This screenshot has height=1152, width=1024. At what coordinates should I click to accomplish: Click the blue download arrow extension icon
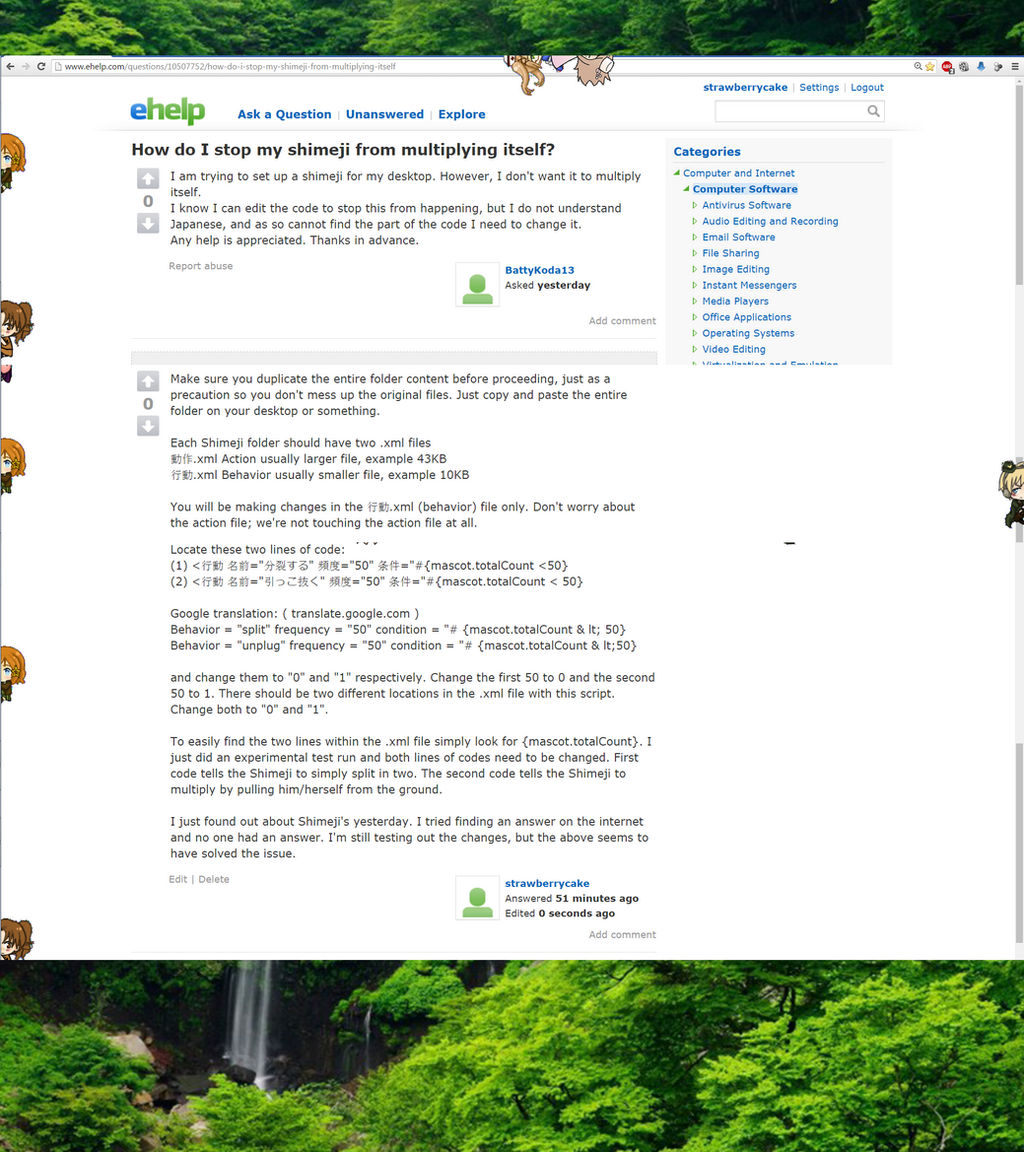pyautogui.click(x=981, y=66)
